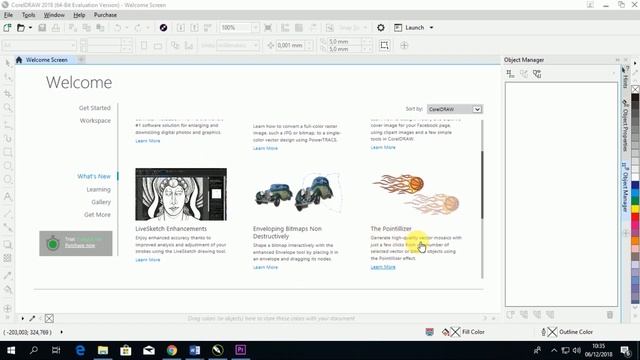Select the Pick tool in toolbox
Image resolution: width=640 pixels, height=360 pixels.
click(x=7, y=62)
